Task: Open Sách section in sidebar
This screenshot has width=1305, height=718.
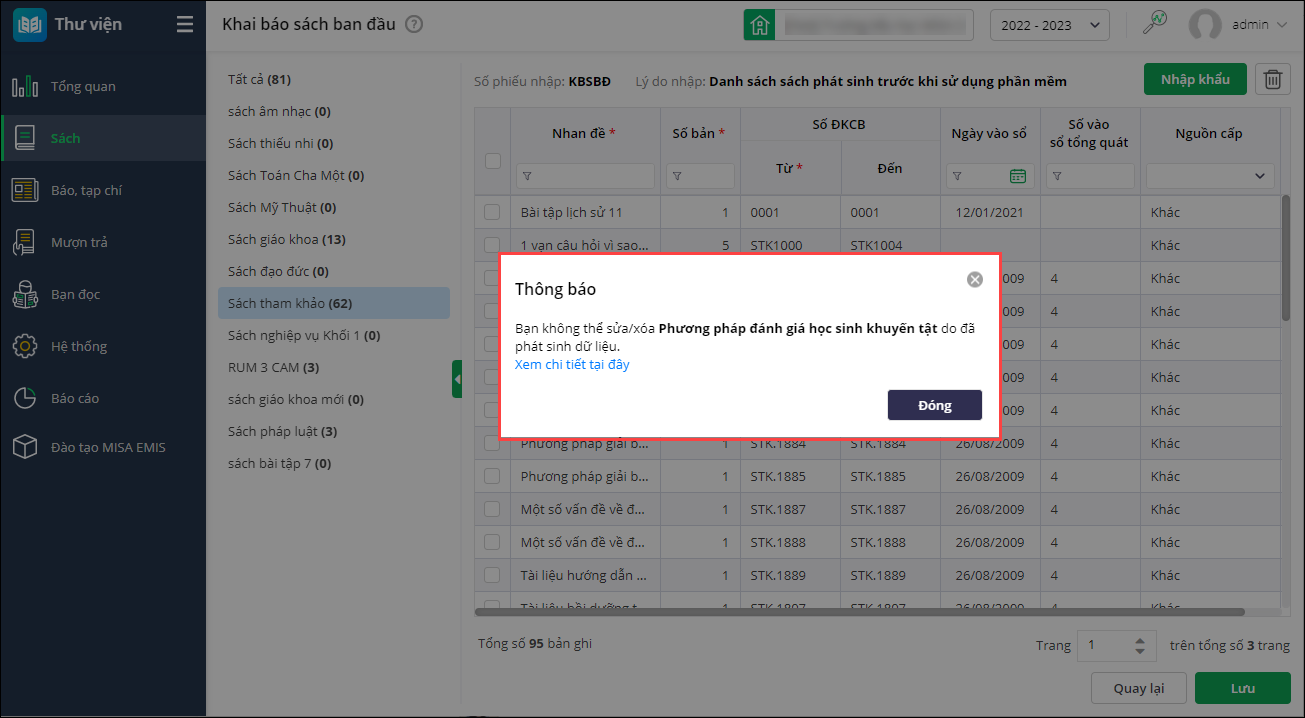Action: (103, 138)
